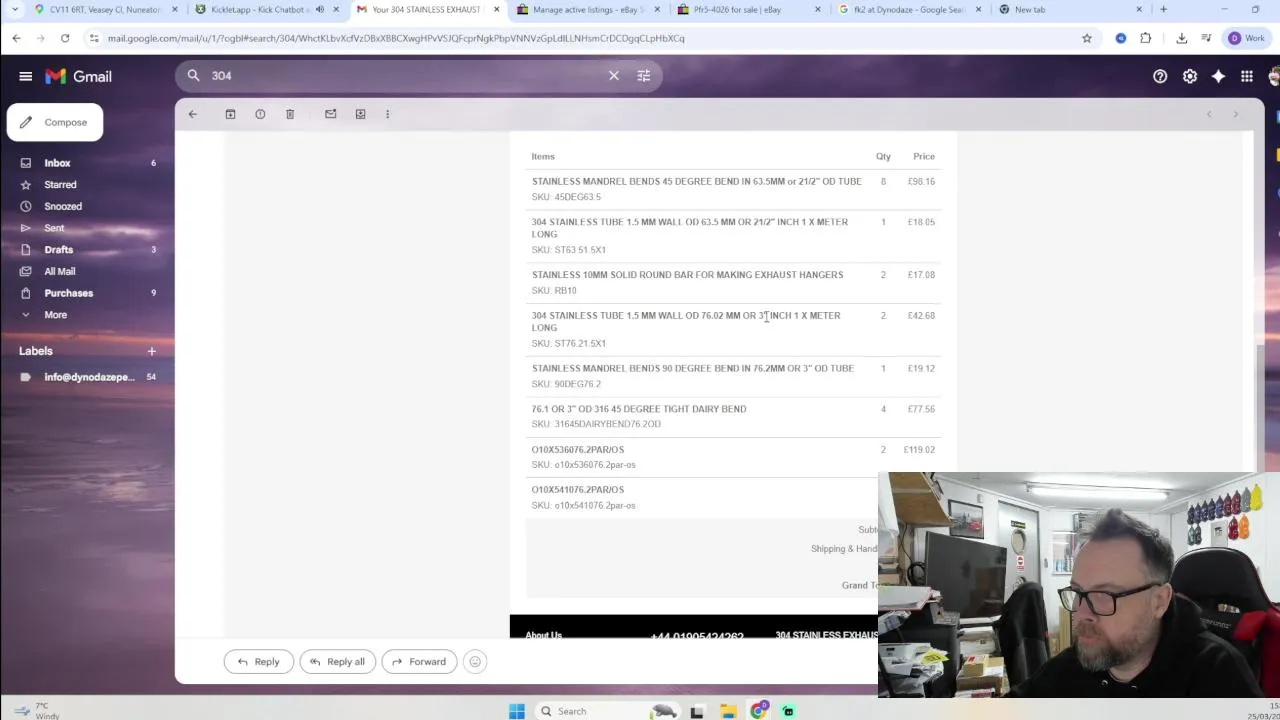Open the tab search dropdown arrow
Viewport: 1280px width, 720px height.
[15, 10]
